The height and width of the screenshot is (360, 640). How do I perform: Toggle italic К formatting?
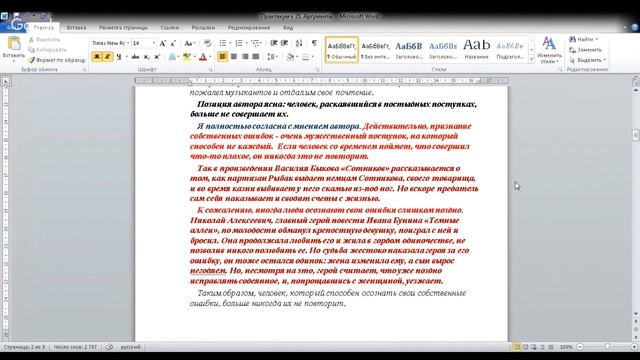coord(107,57)
